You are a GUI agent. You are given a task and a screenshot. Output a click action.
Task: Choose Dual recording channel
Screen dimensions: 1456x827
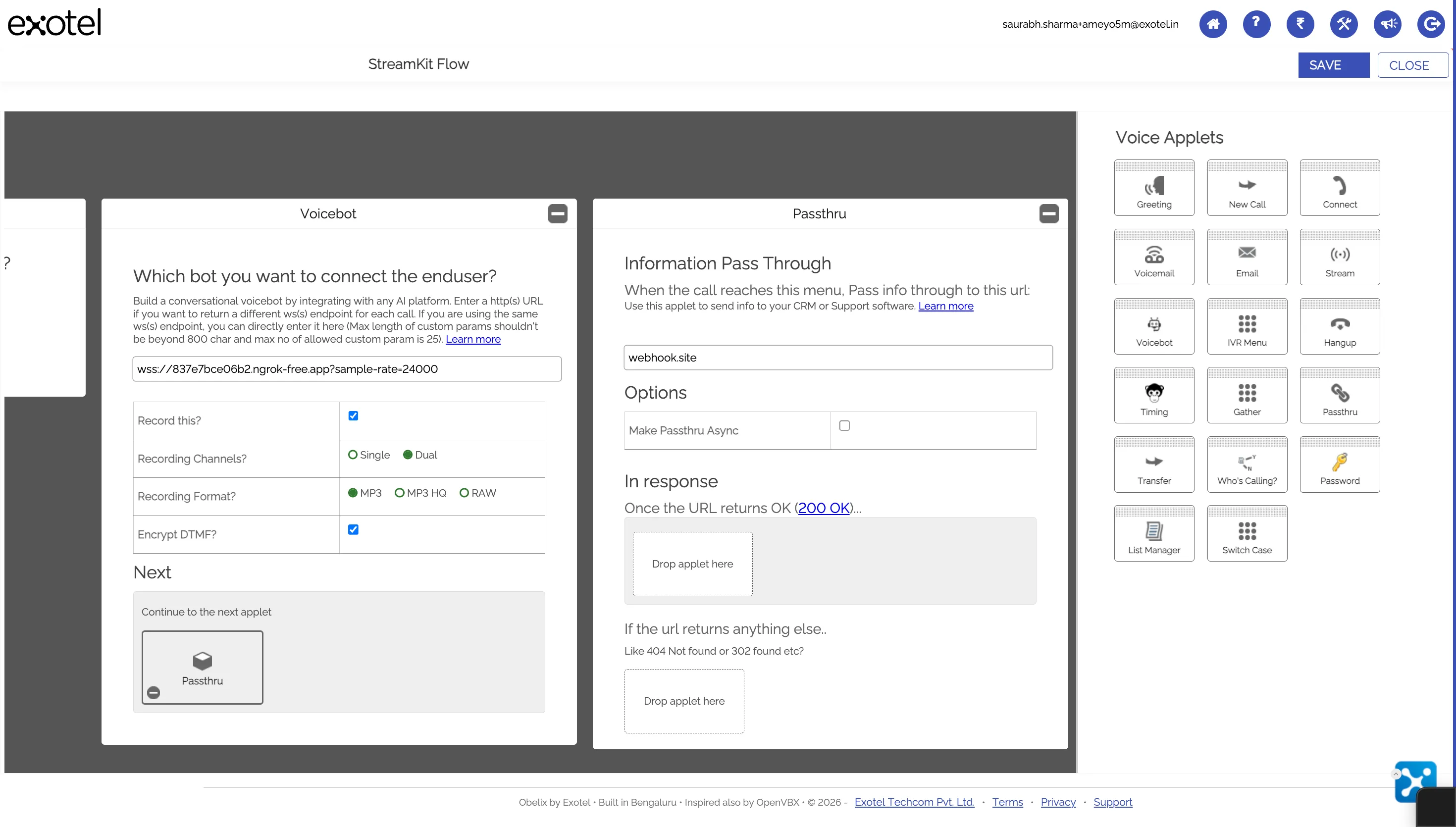[407, 455]
